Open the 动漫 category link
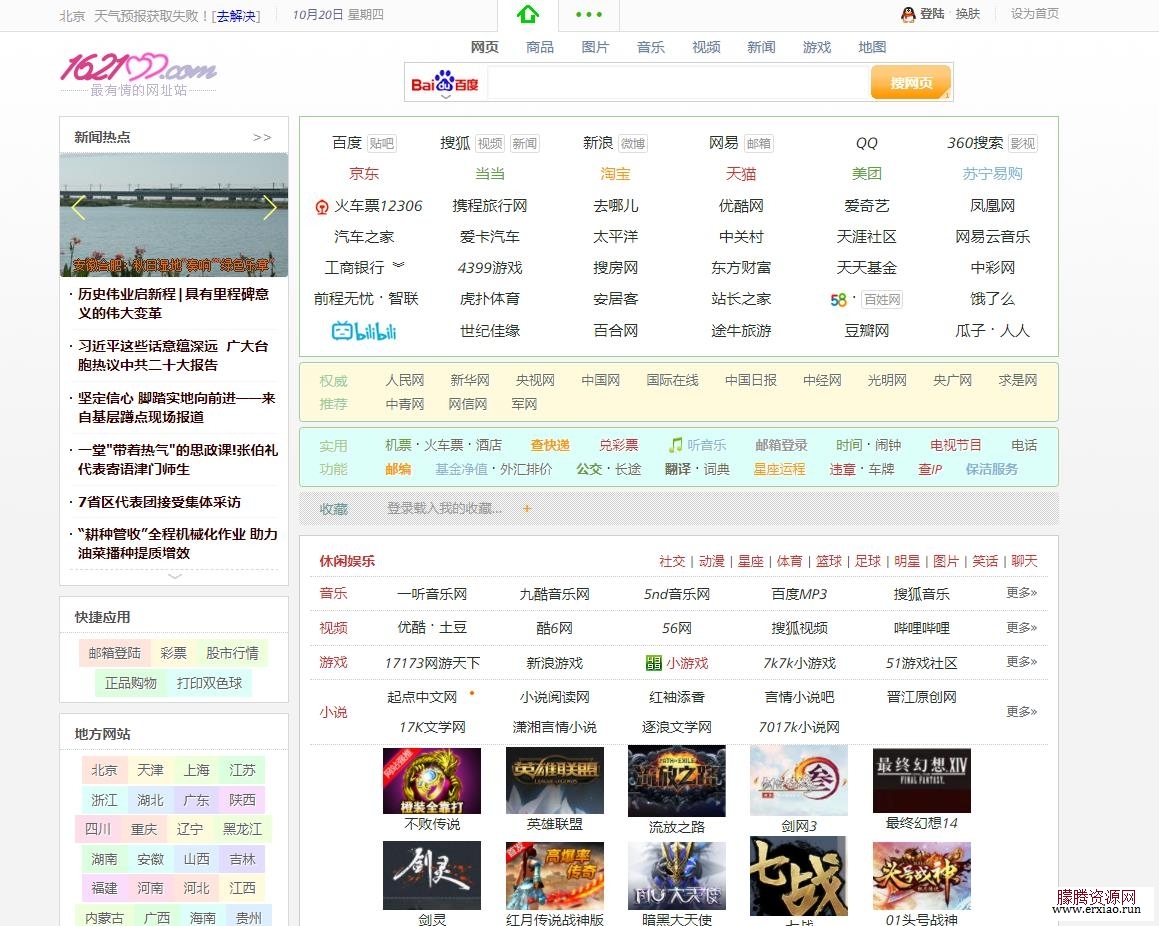Image resolution: width=1159 pixels, height=926 pixels. [712, 562]
